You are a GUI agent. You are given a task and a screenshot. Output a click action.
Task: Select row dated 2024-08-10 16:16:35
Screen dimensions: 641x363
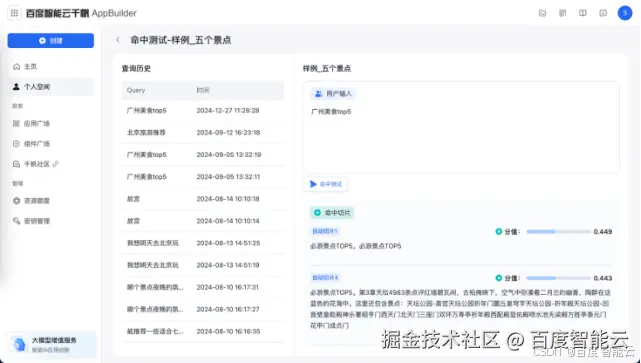point(203,331)
